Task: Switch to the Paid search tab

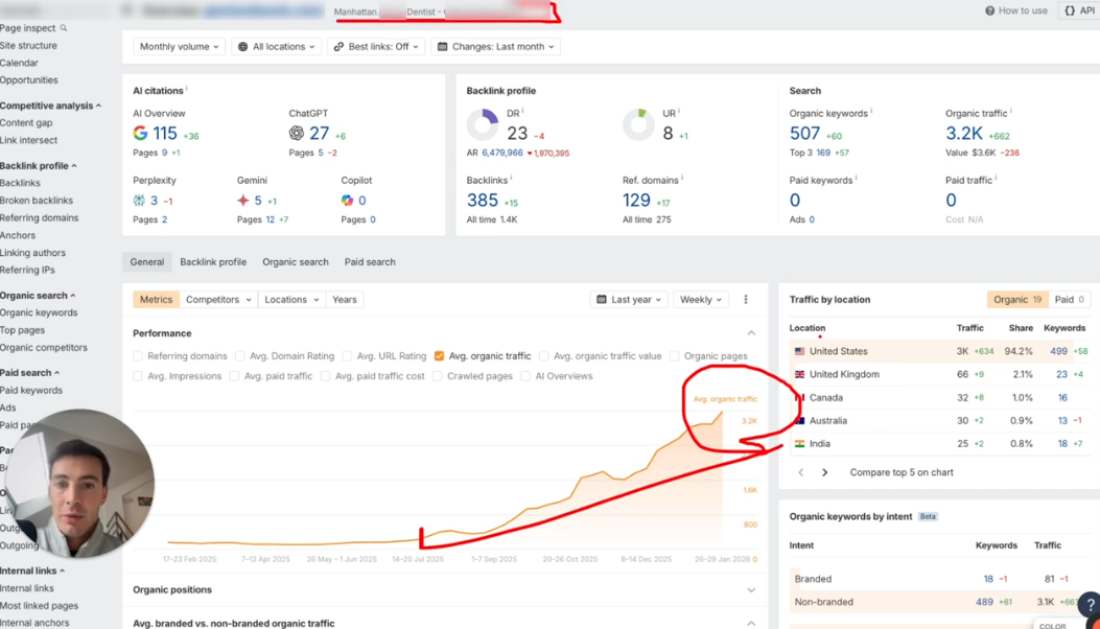Action: click(370, 262)
